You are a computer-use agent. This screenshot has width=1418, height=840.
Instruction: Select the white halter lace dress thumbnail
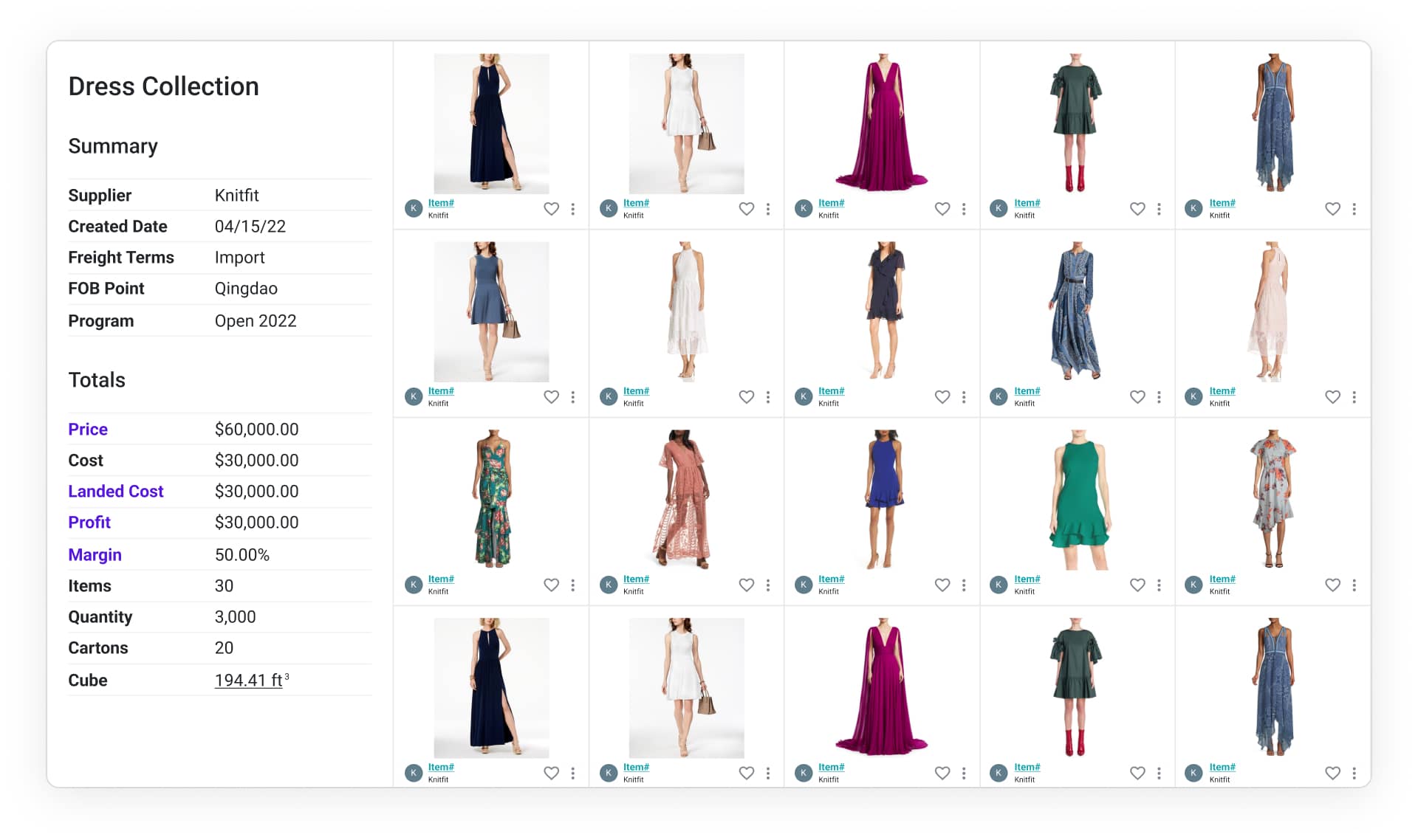(x=687, y=311)
